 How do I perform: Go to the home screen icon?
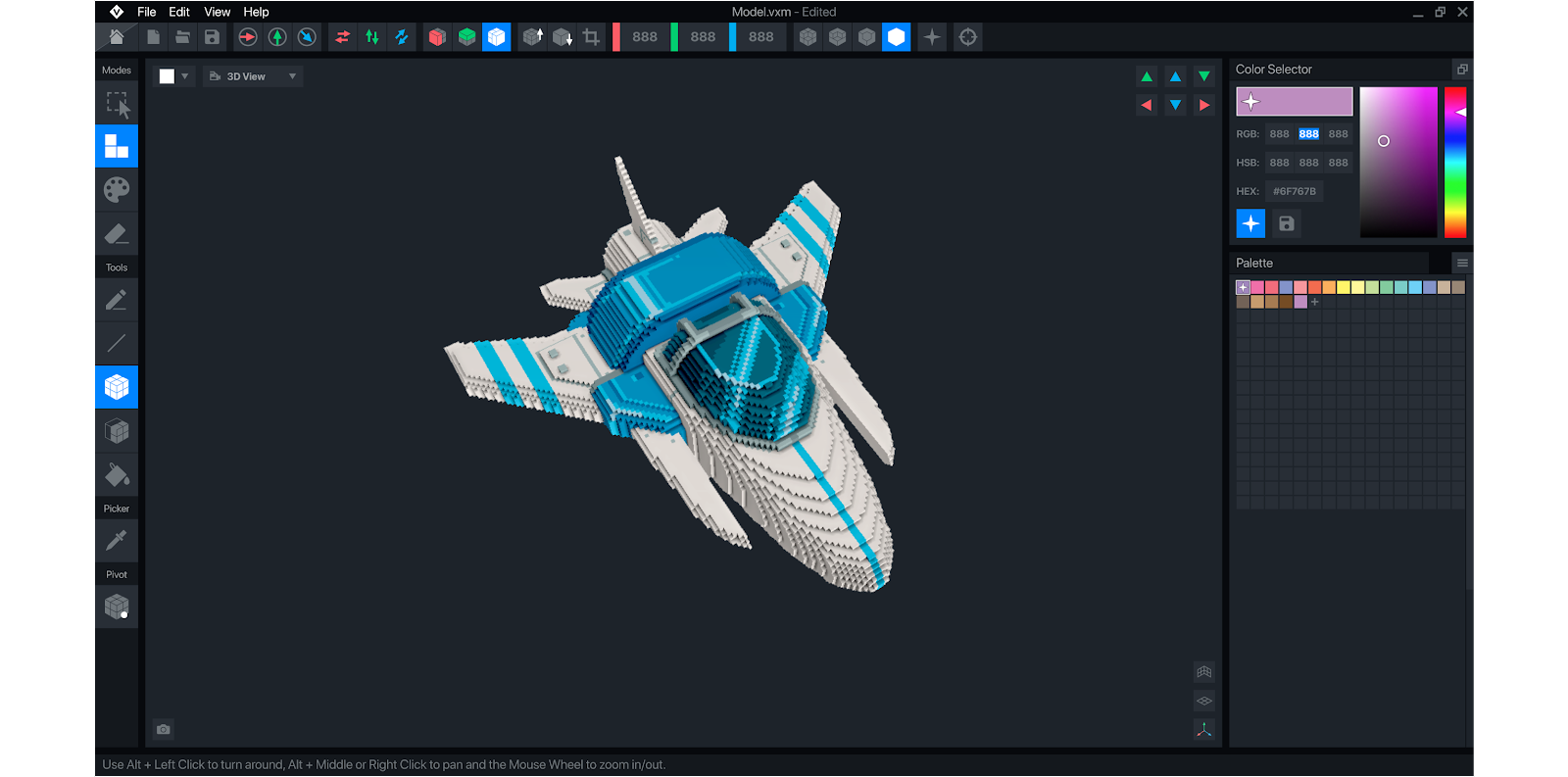(x=117, y=37)
